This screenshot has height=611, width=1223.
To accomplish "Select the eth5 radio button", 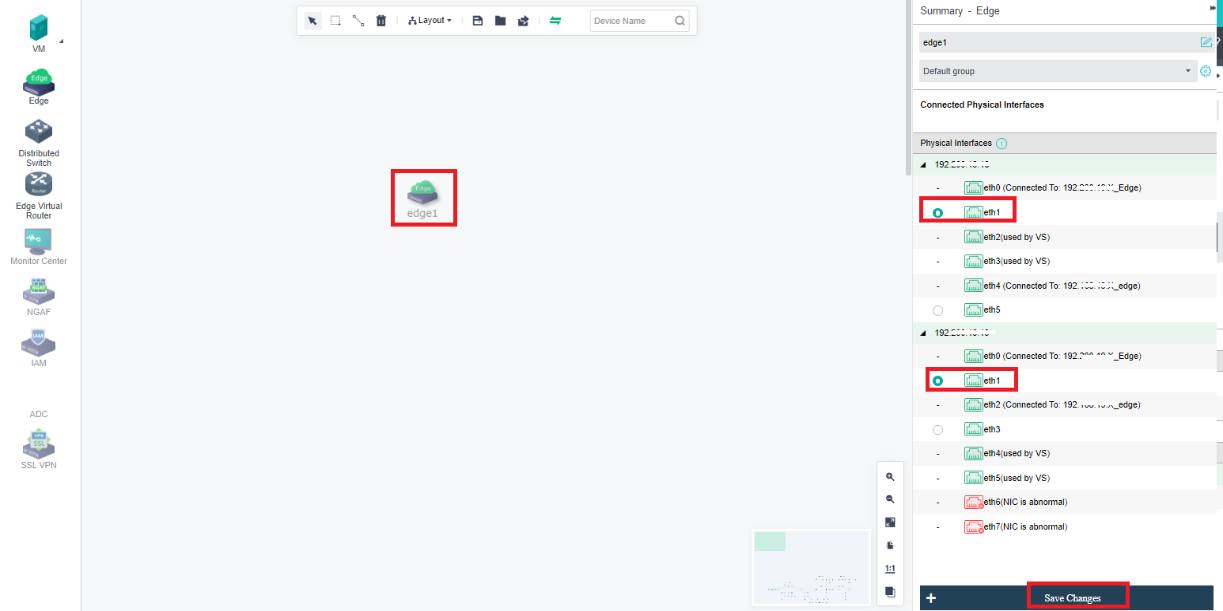I will pyautogui.click(x=937, y=310).
